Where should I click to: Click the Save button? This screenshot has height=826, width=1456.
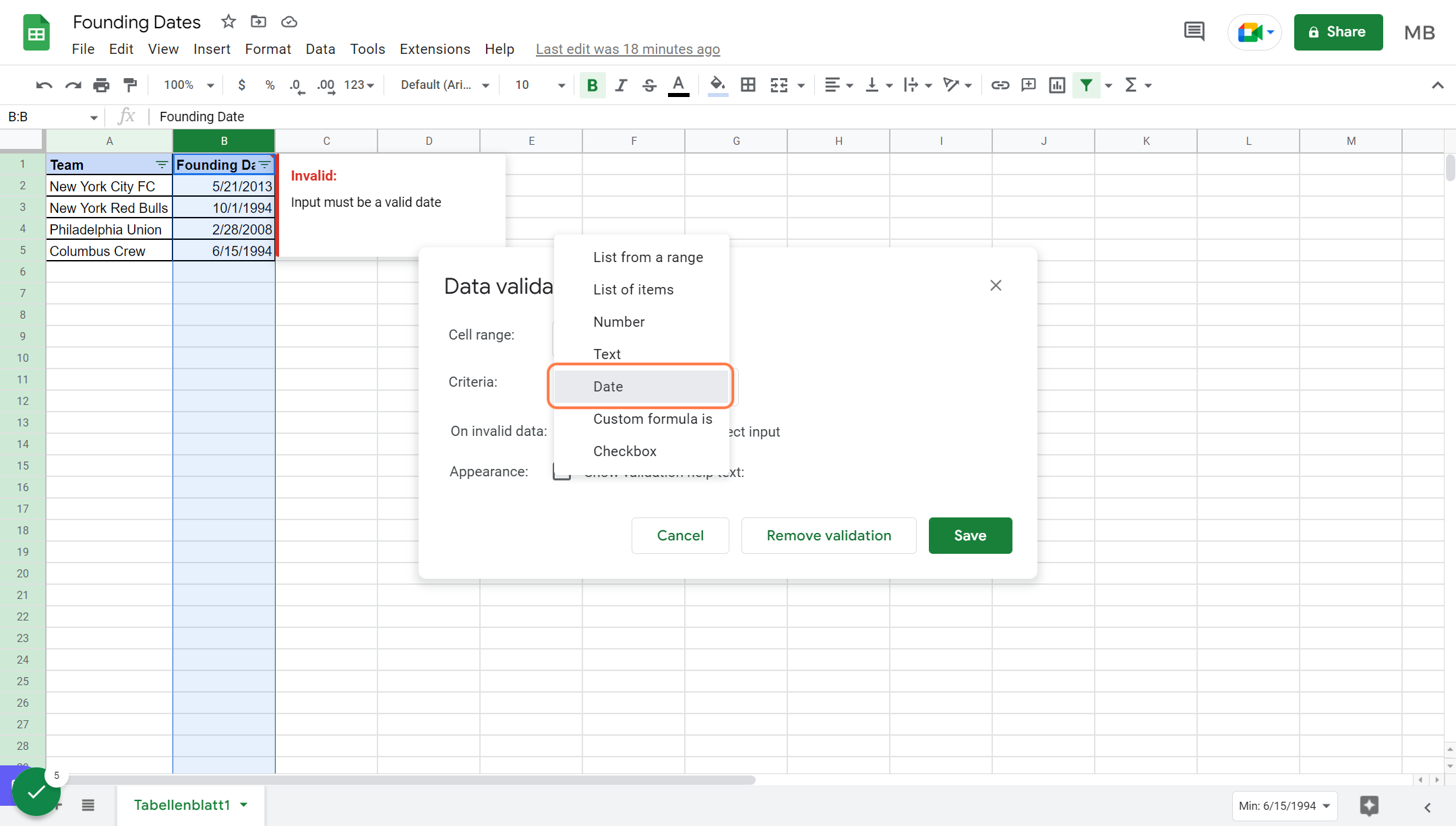click(970, 536)
